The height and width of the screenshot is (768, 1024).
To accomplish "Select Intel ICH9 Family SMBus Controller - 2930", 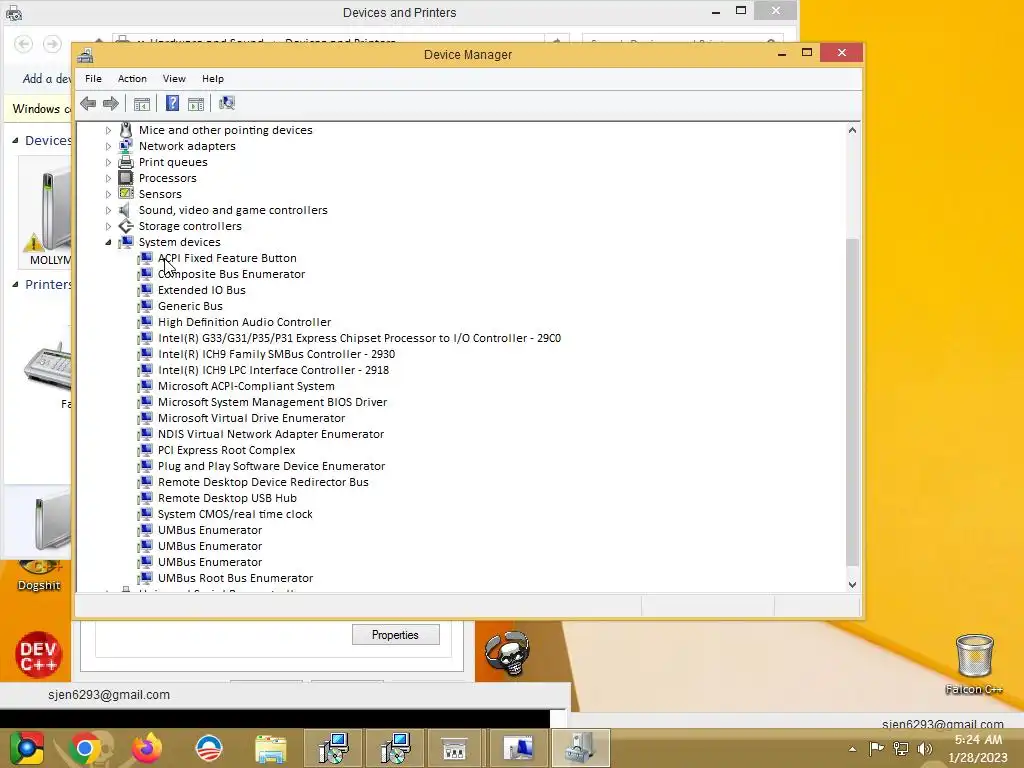I will tap(276, 354).
